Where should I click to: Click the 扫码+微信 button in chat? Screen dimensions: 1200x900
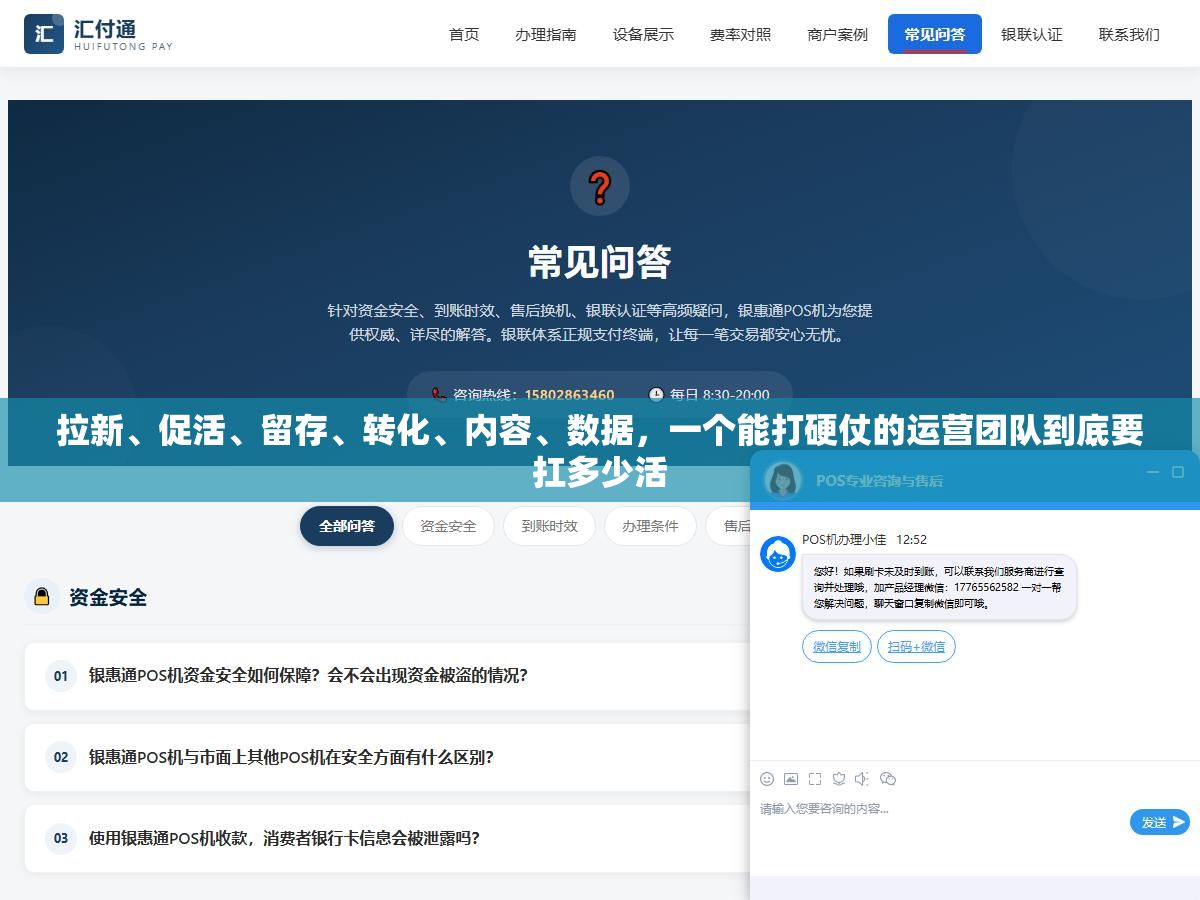click(917, 647)
